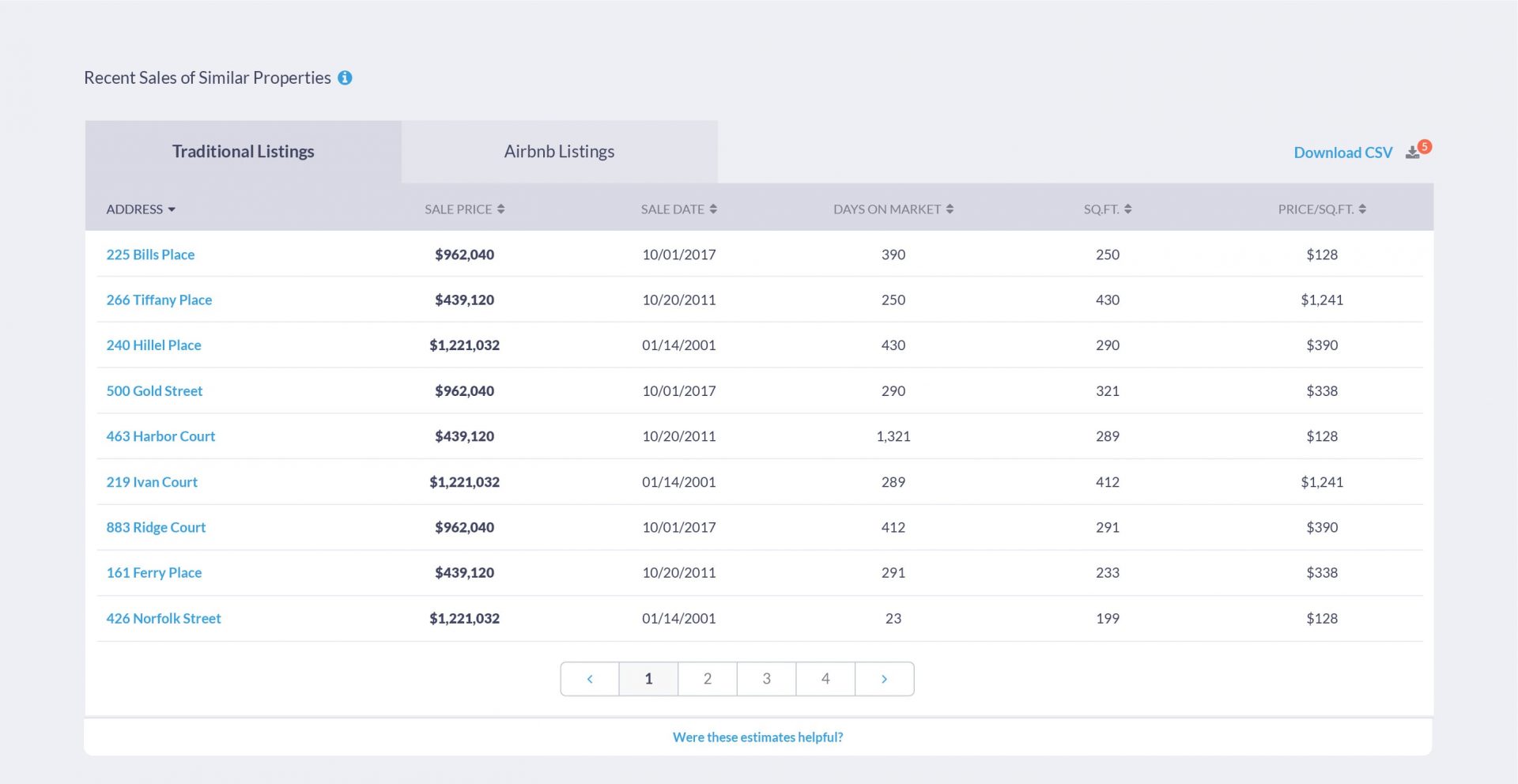The width and height of the screenshot is (1518, 784).
Task: Sort the Sq.Ft. column
Action: tap(1127, 209)
